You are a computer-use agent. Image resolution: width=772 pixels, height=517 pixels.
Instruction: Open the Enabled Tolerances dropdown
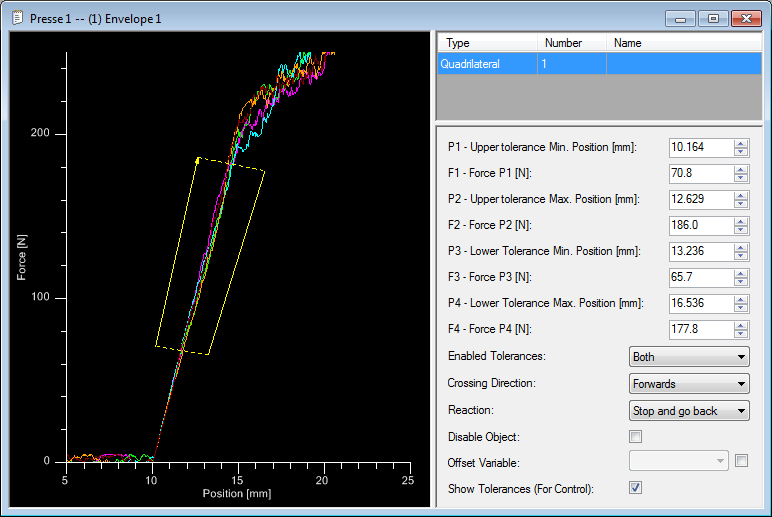tap(689, 356)
